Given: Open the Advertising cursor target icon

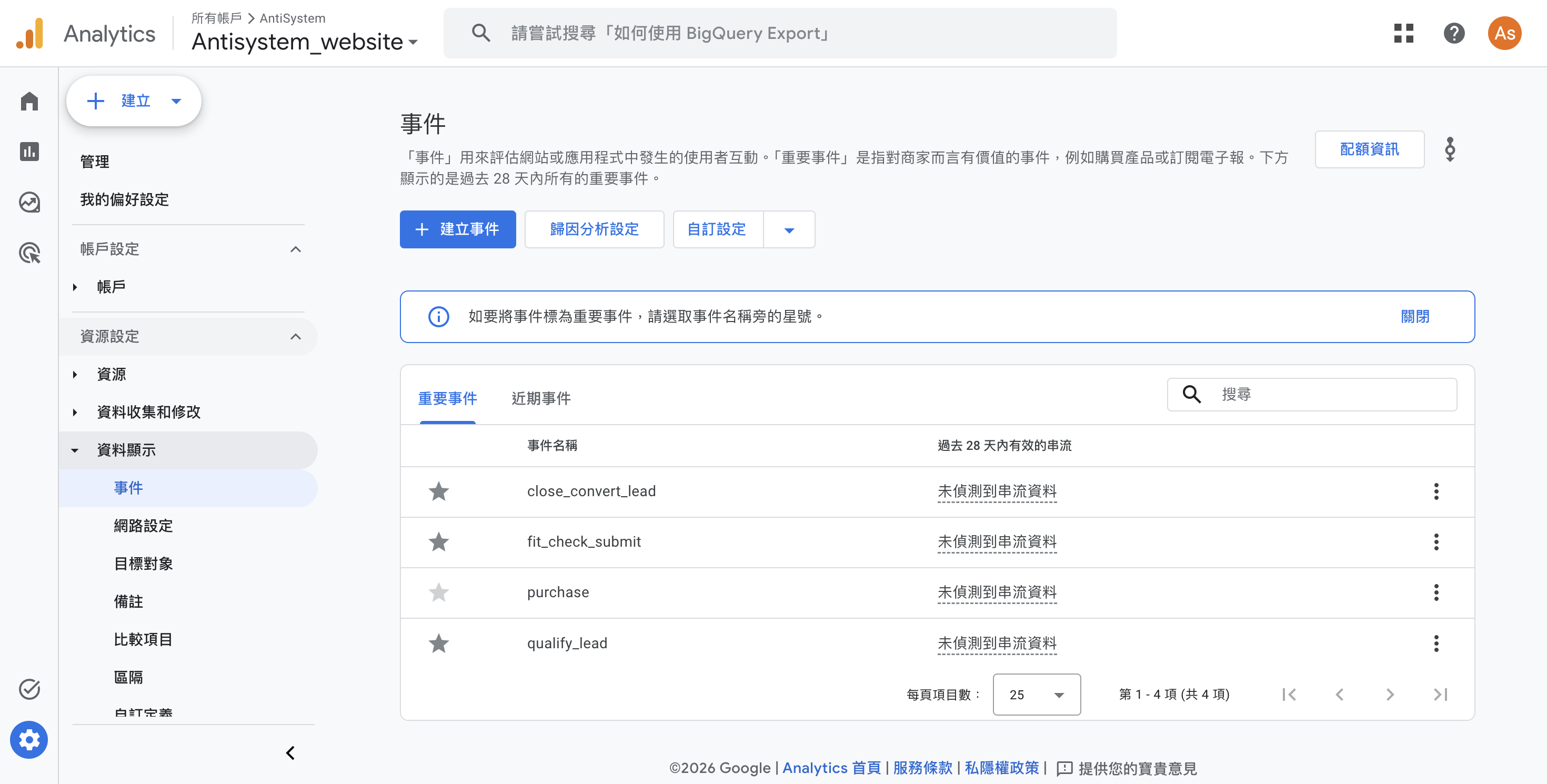Looking at the screenshot, I should [29, 253].
